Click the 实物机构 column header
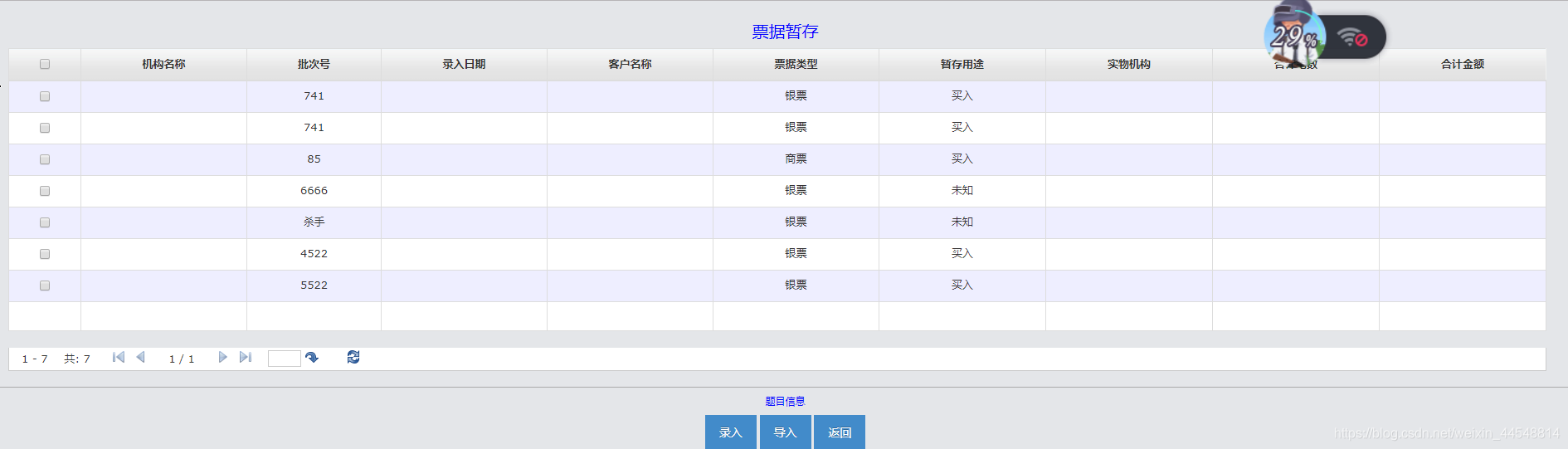The width and height of the screenshot is (1568, 449). click(1129, 64)
